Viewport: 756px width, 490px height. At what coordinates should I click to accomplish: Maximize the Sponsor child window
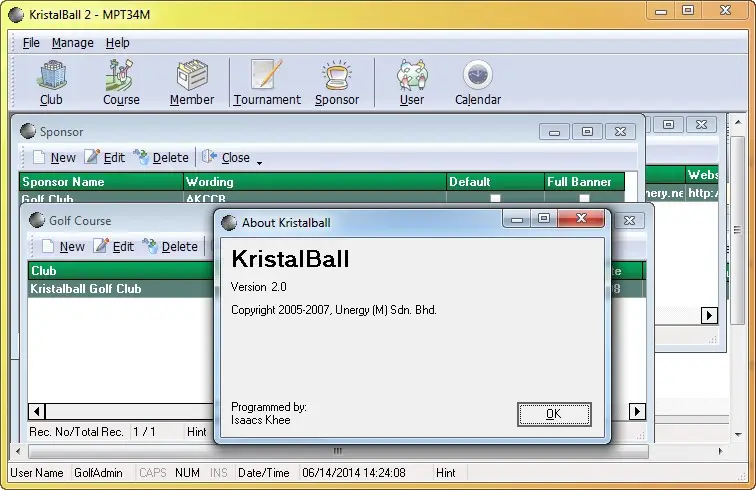tap(587, 132)
